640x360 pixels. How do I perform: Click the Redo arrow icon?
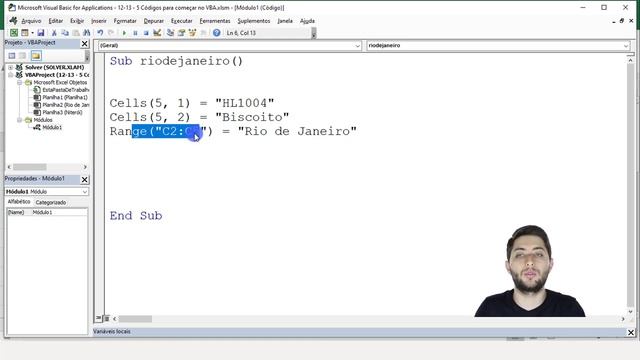click(111, 33)
